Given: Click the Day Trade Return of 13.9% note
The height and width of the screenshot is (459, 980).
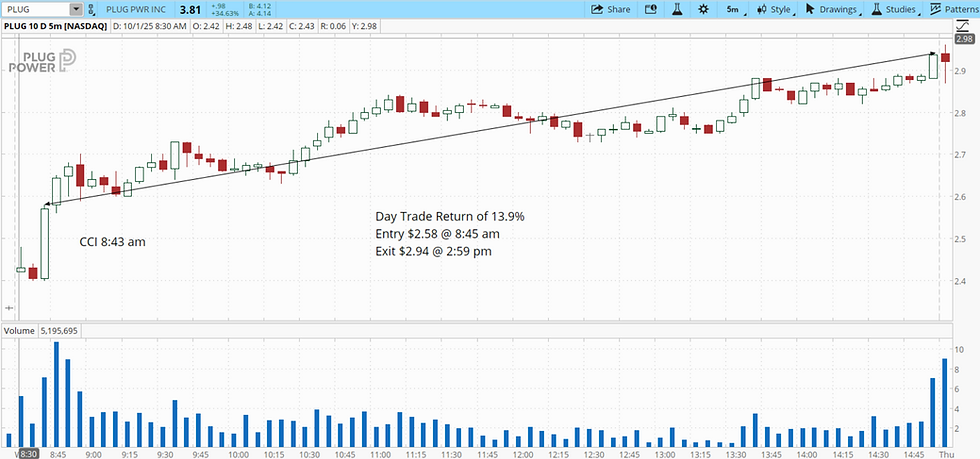Looking at the screenshot, I should pyautogui.click(x=449, y=216).
